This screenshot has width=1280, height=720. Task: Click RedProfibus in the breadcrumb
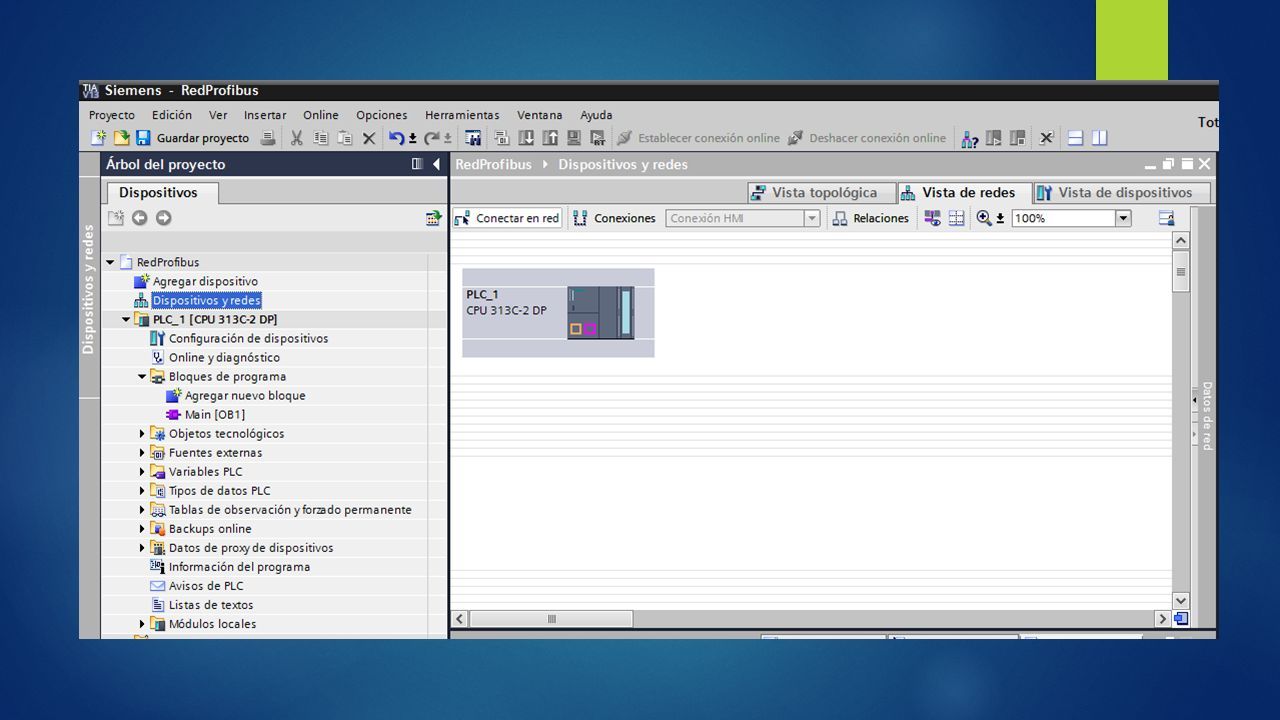(x=493, y=164)
